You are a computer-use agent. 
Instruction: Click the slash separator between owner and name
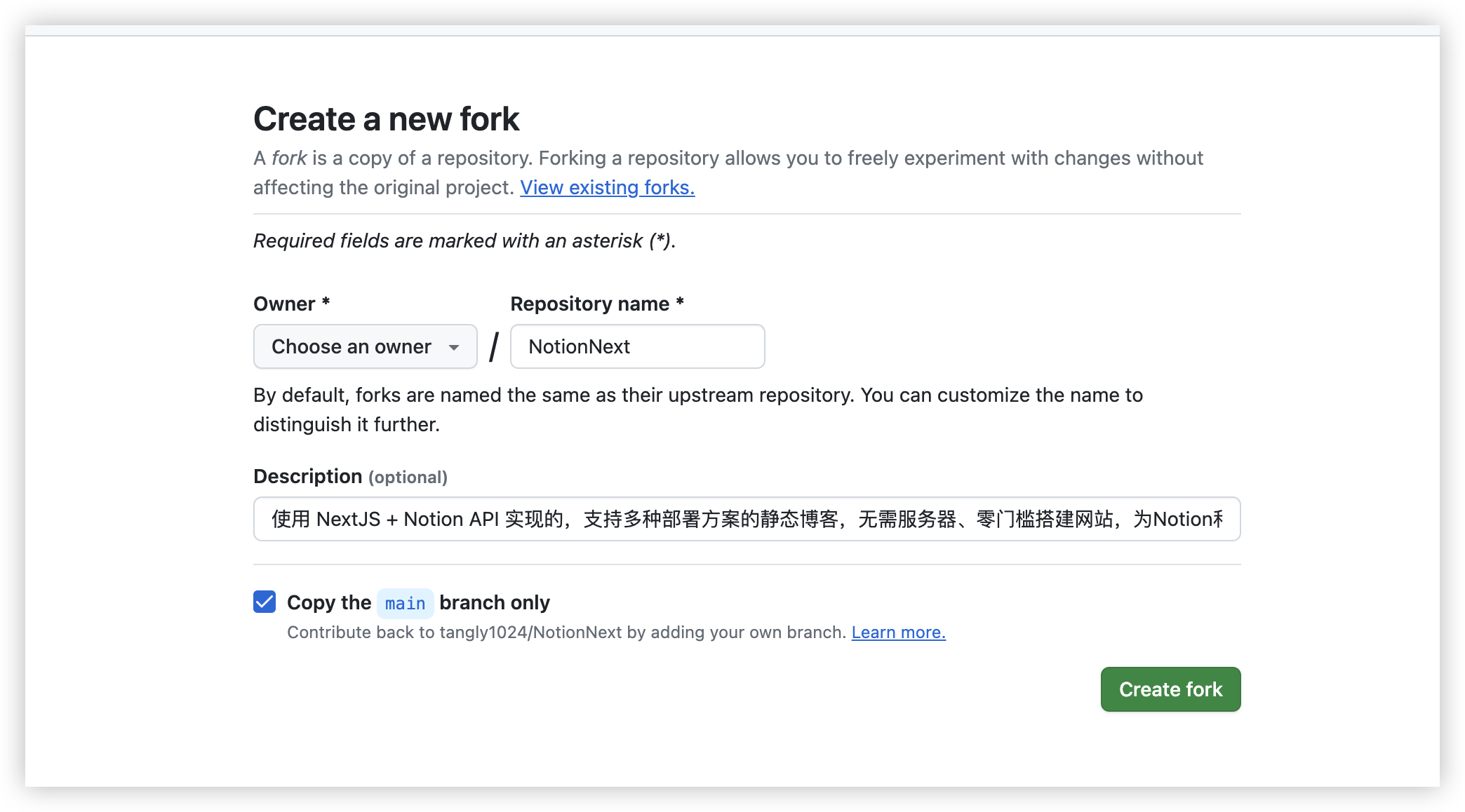click(494, 347)
